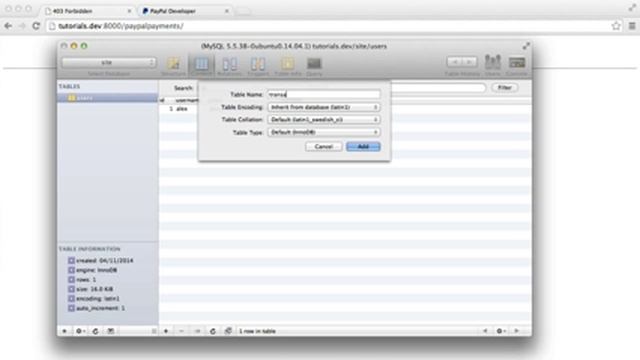The height and width of the screenshot is (360, 640).
Task: Reload the browser page
Action: (36, 26)
